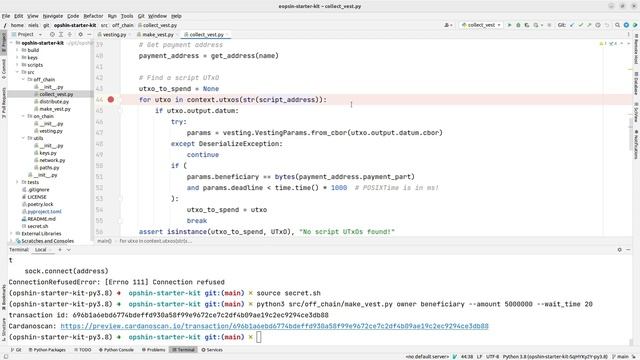This screenshot has width=640, height=360.
Task: Open Project panel gear options
Action: pyautogui.click(x=80, y=35)
